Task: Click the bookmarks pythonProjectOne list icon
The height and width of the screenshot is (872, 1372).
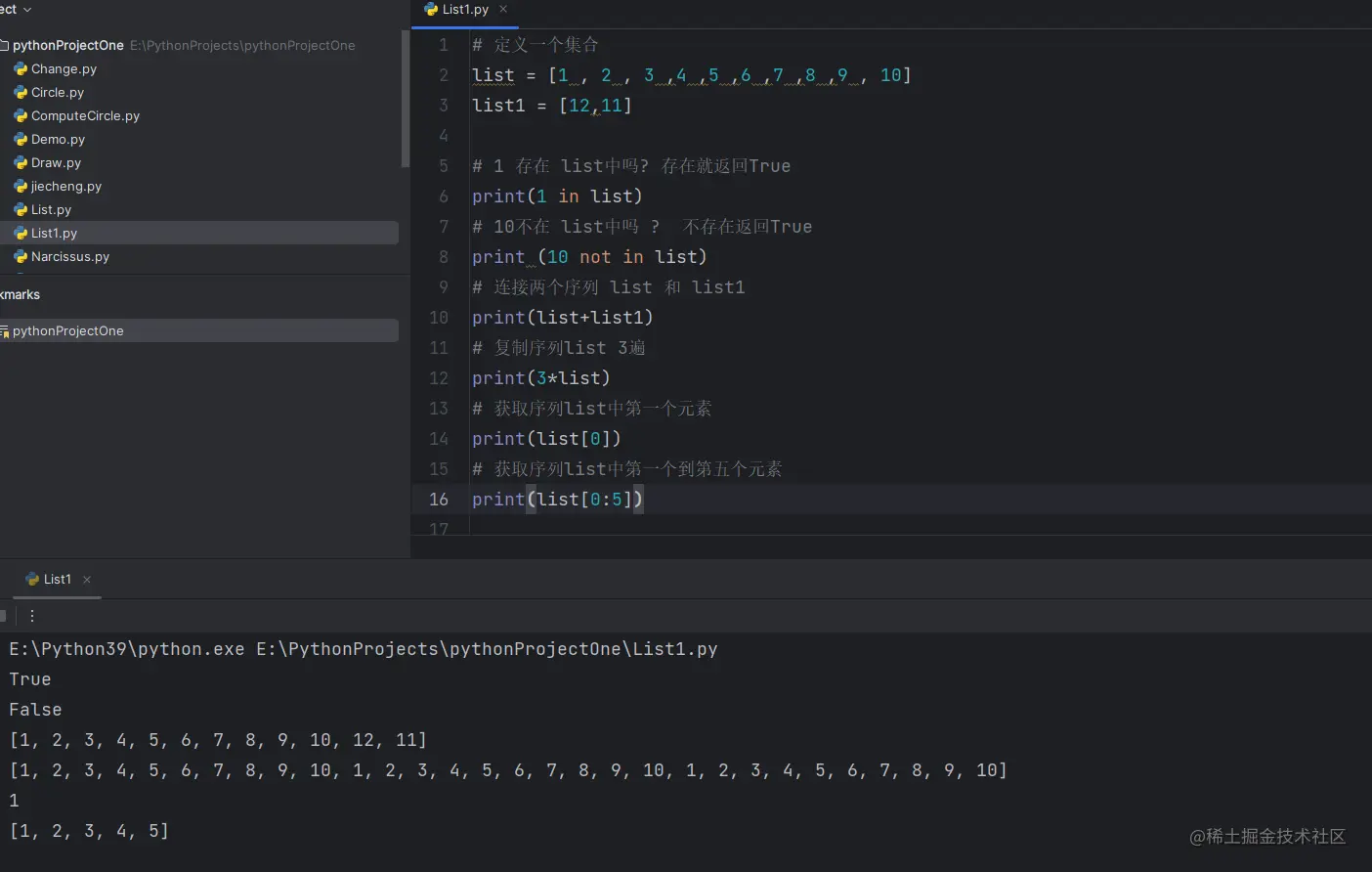Action: click(4, 331)
